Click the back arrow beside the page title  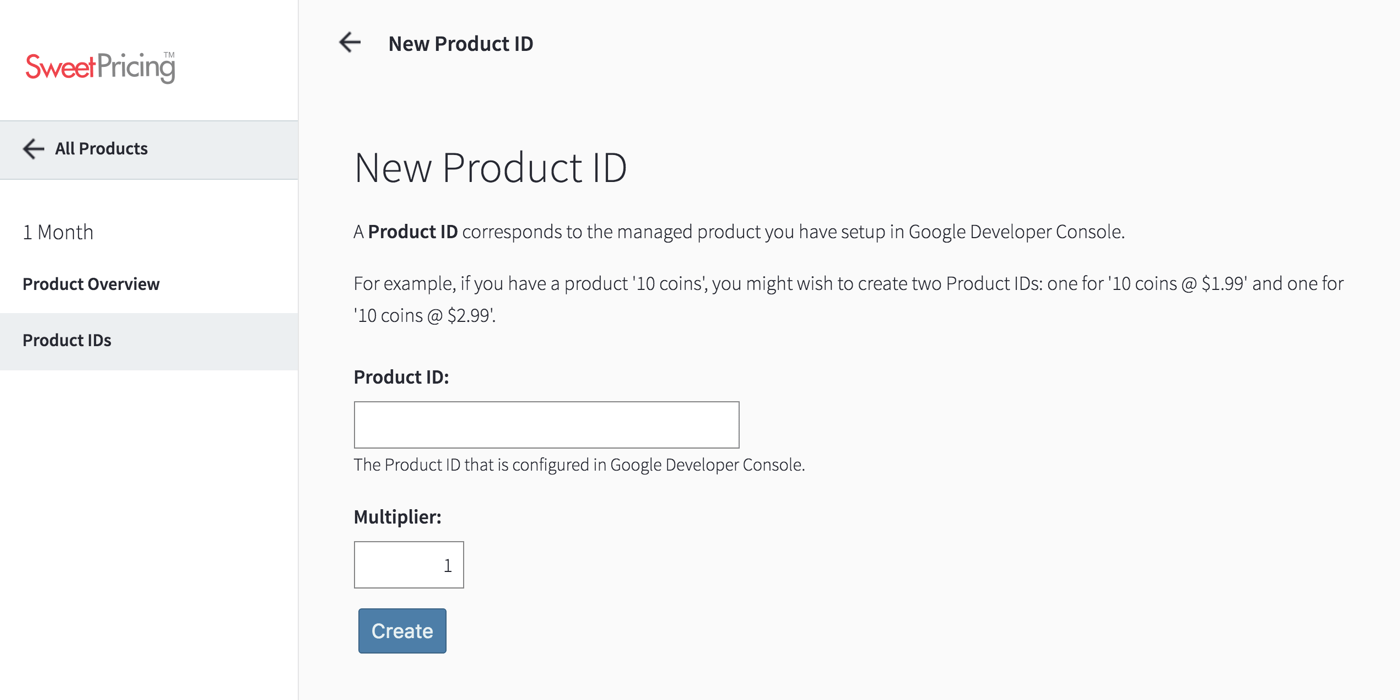tap(350, 42)
